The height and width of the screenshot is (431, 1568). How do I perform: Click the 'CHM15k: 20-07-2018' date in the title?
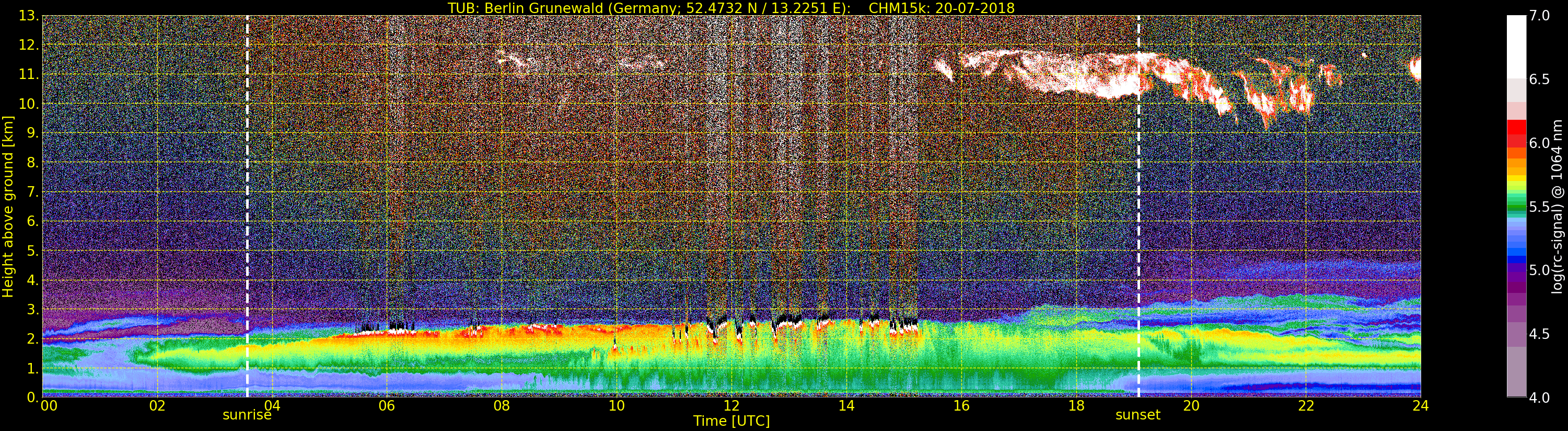click(942, 8)
